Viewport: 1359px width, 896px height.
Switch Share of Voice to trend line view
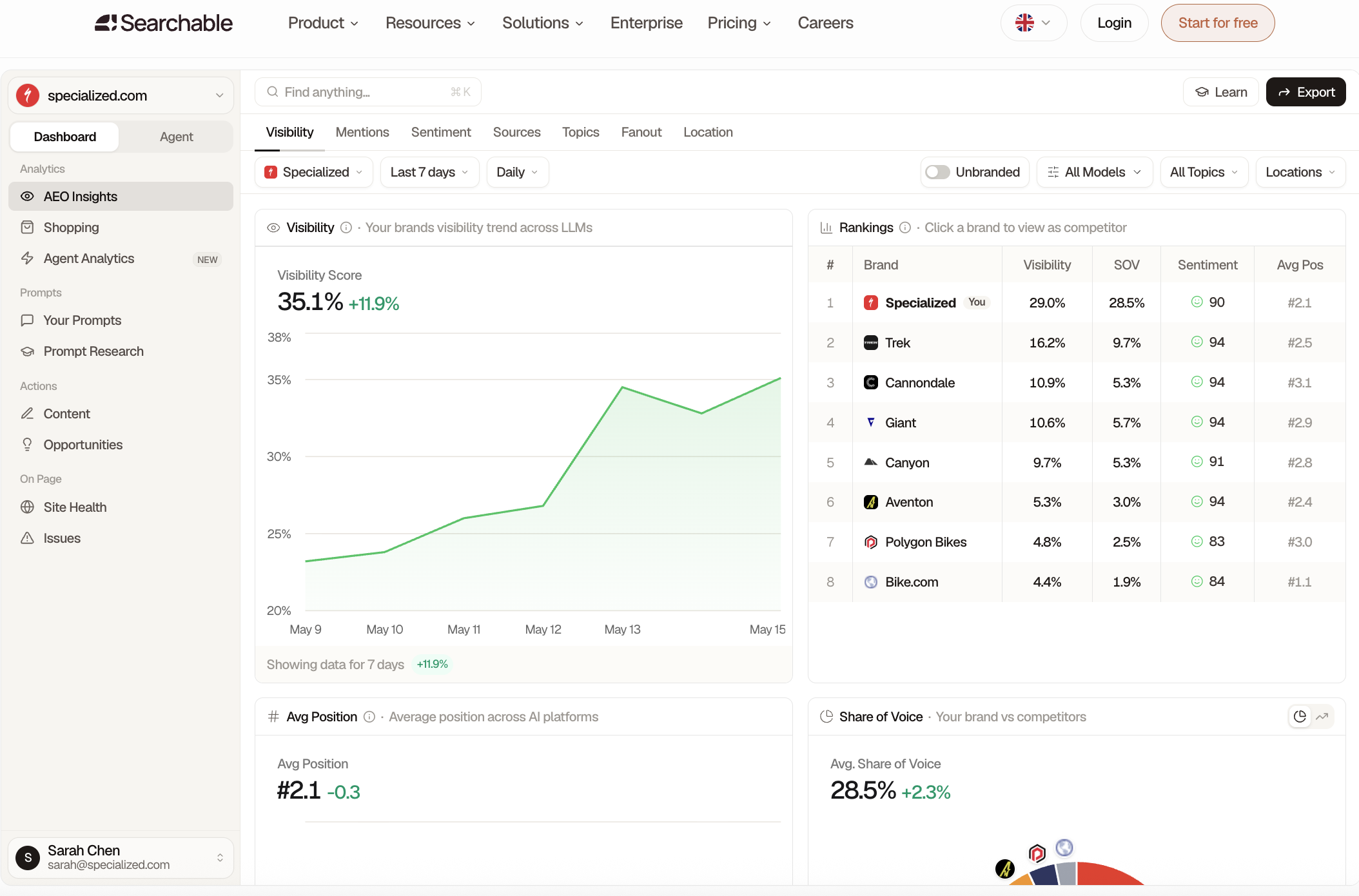pyautogui.click(x=1322, y=717)
